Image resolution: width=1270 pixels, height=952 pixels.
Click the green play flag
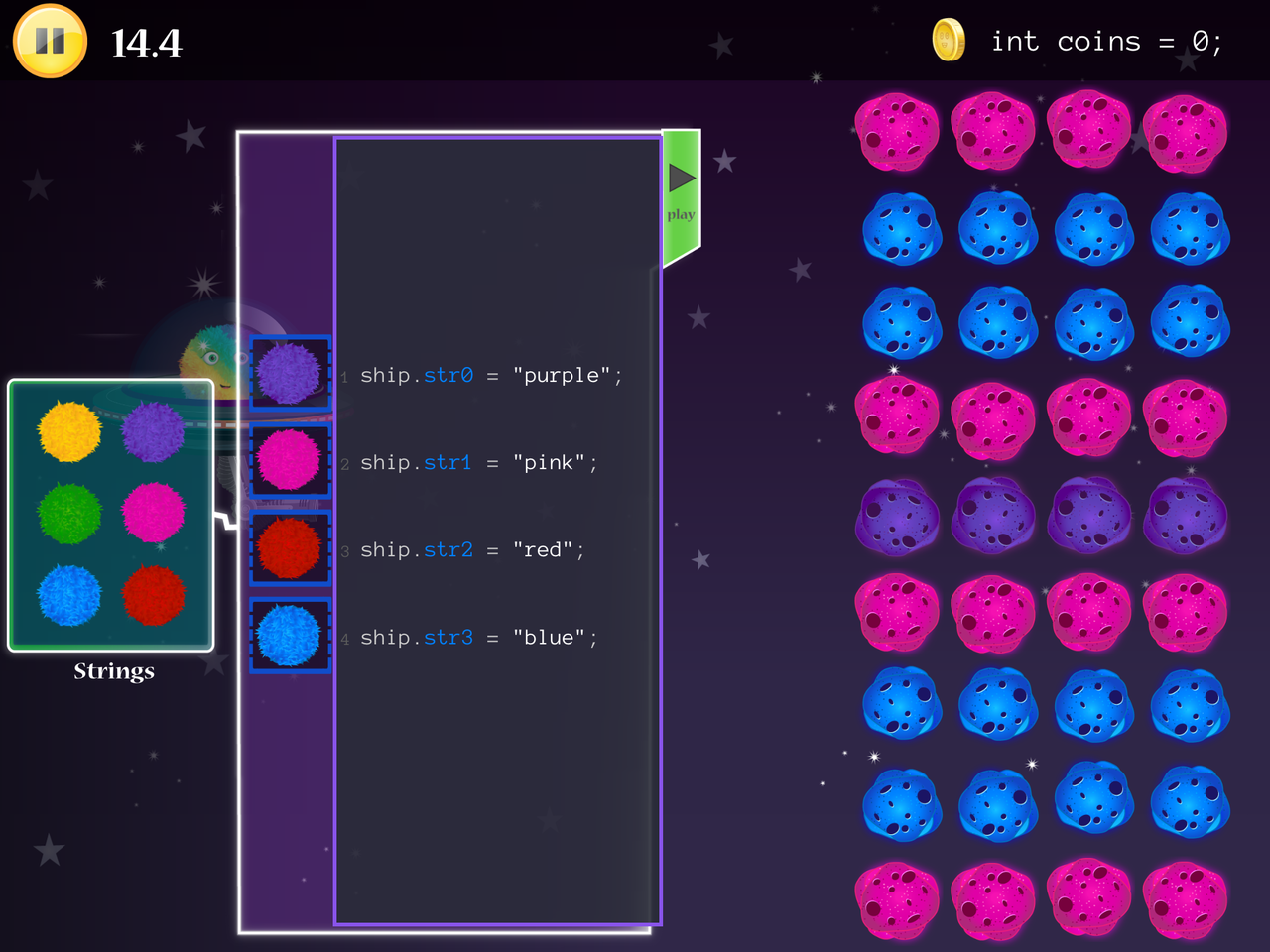click(x=682, y=196)
